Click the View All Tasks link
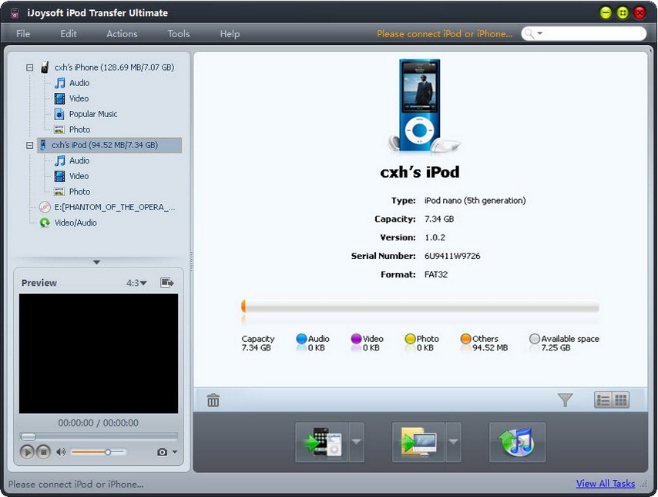658x497 pixels. point(605,484)
